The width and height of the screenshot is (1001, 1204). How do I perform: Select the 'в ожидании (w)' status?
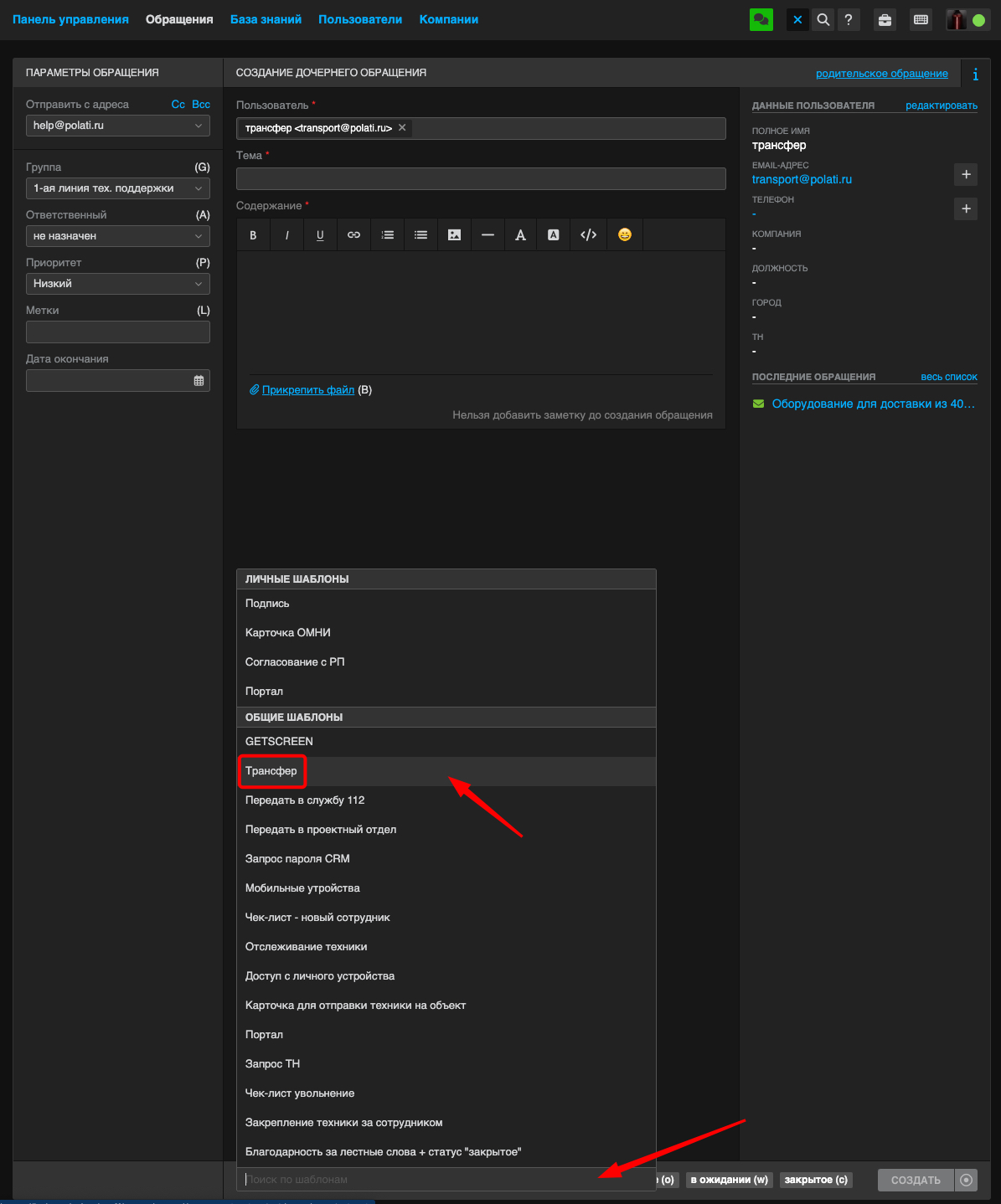click(x=729, y=1180)
